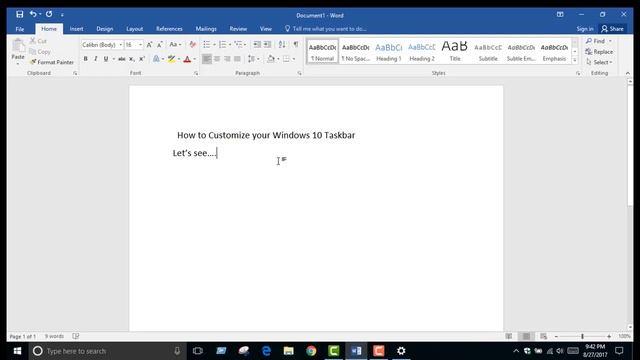Viewport: 640px width, 360px height.
Task: Open Font dialog launcher
Action: click(x=196, y=73)
